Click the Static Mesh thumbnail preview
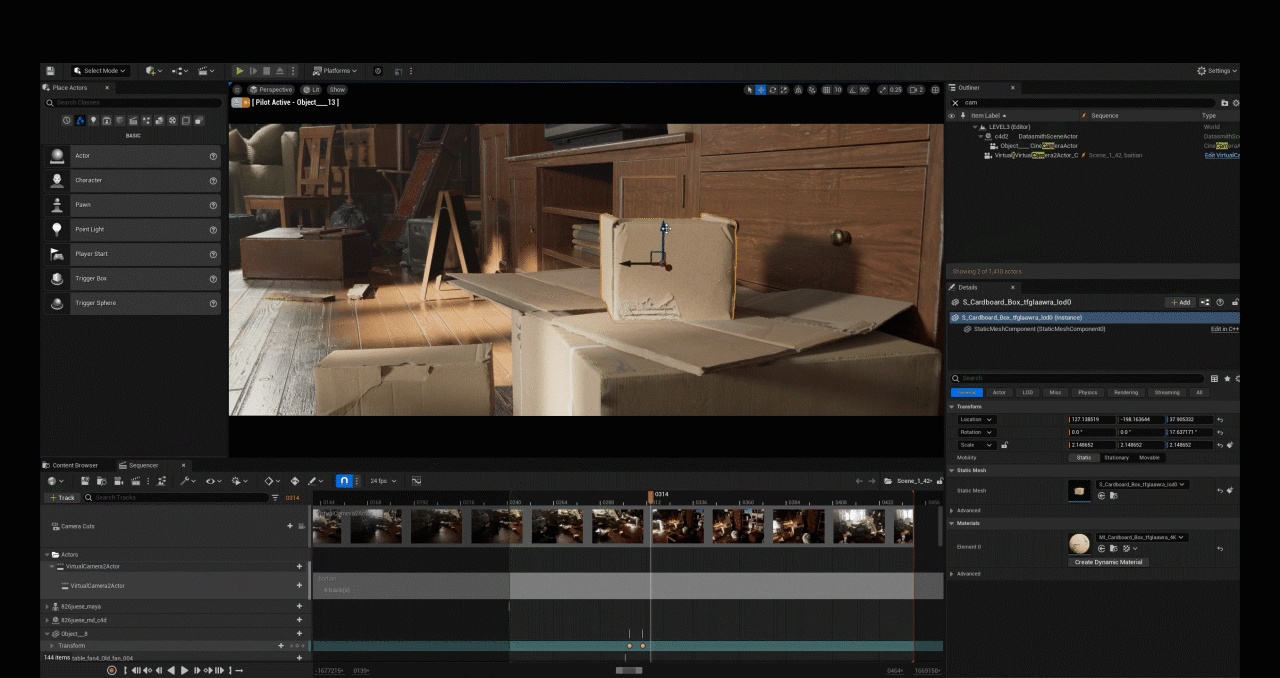The image size is (1280, 678). point(1079,490)
